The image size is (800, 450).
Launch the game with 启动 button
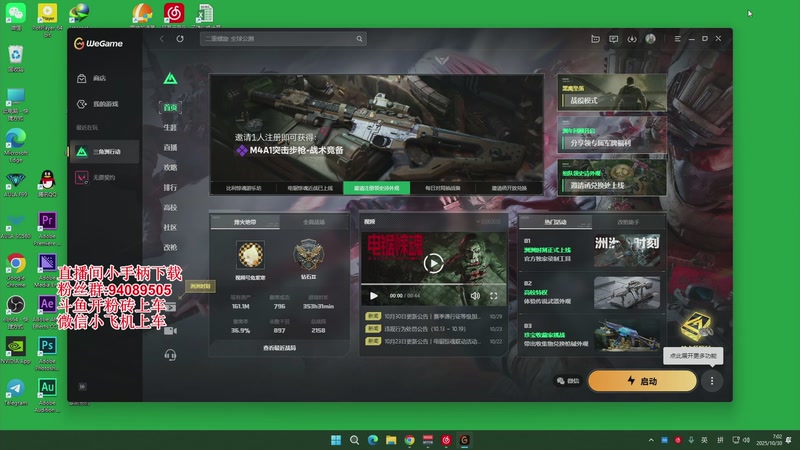[x=642, y=381]
